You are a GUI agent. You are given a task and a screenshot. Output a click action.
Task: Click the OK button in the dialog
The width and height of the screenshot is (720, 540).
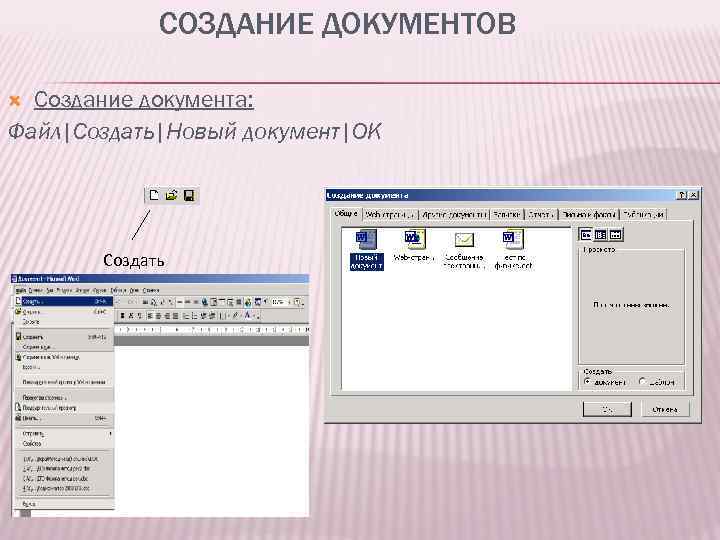pyautogui.click(x=607, y=409)
